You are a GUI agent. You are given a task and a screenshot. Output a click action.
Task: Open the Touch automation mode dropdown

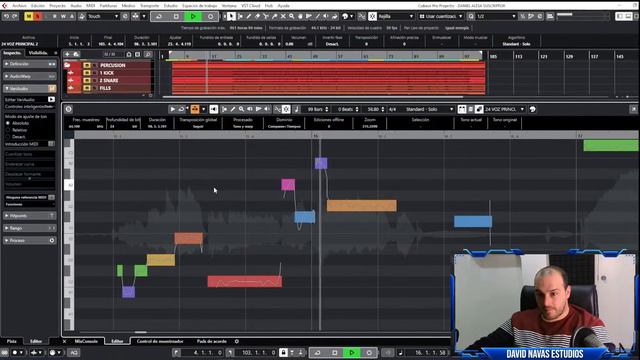pyautogui.click(x=103, y=16)
